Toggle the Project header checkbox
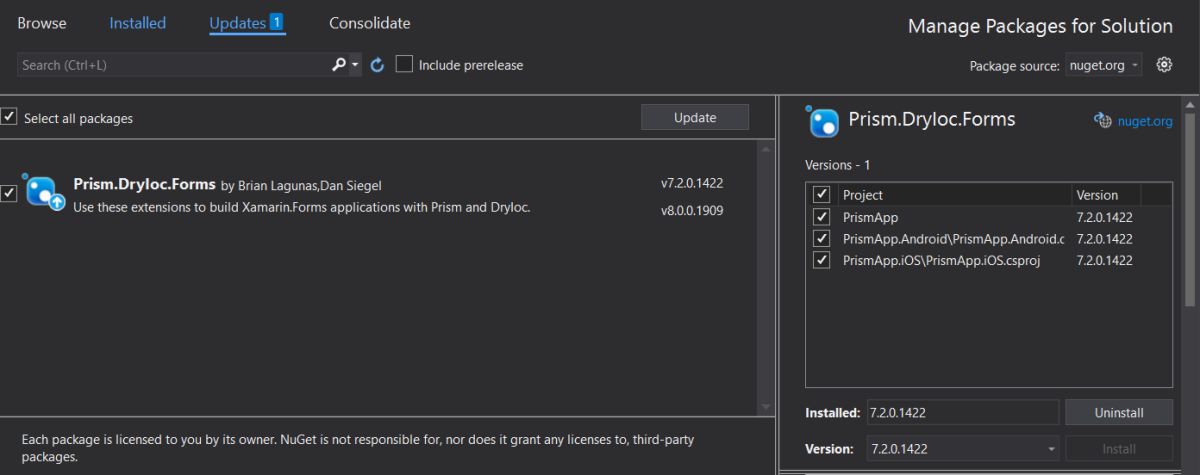 (x=822, y=195)
